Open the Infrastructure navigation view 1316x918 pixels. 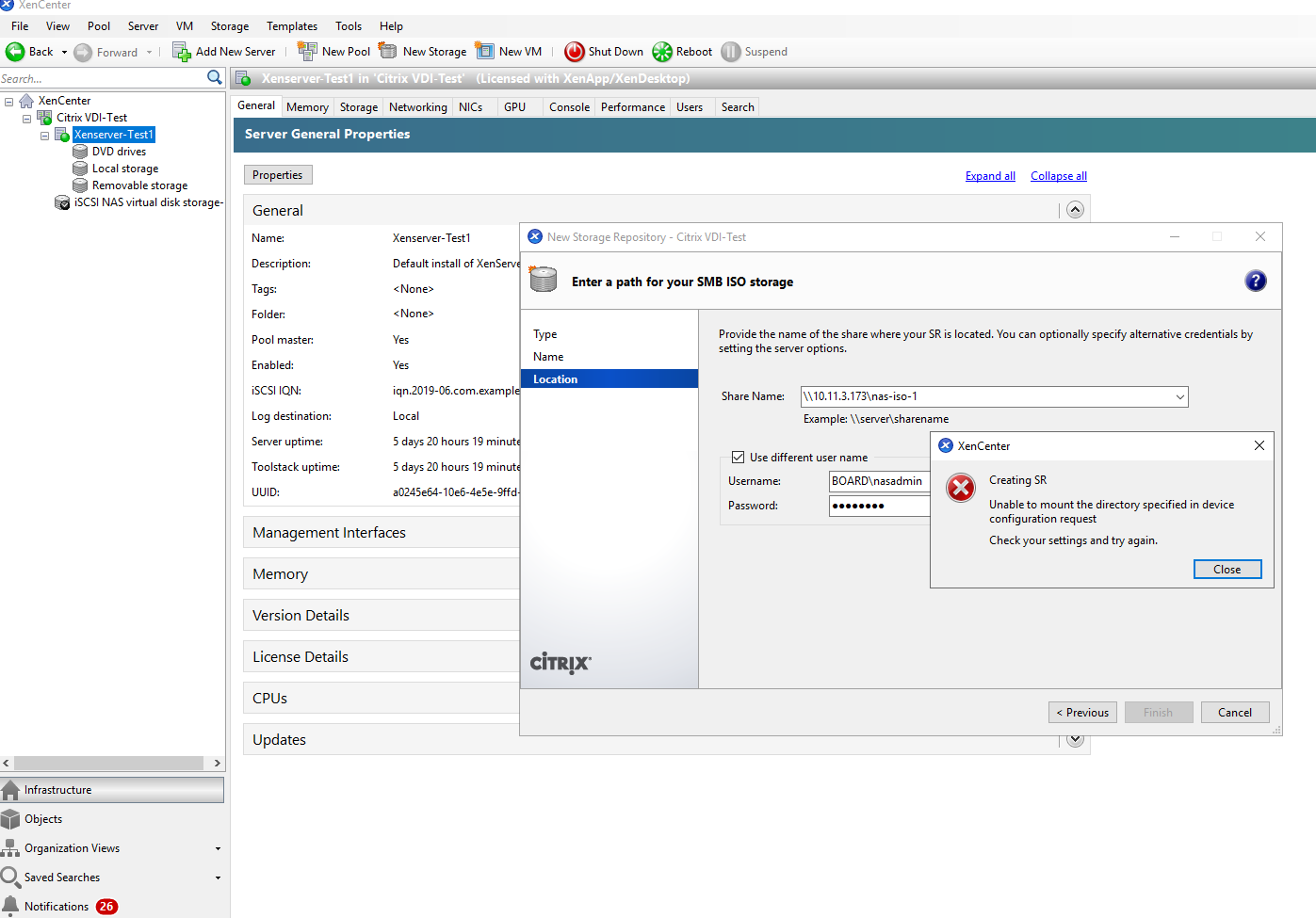click(x=112, y=790)
